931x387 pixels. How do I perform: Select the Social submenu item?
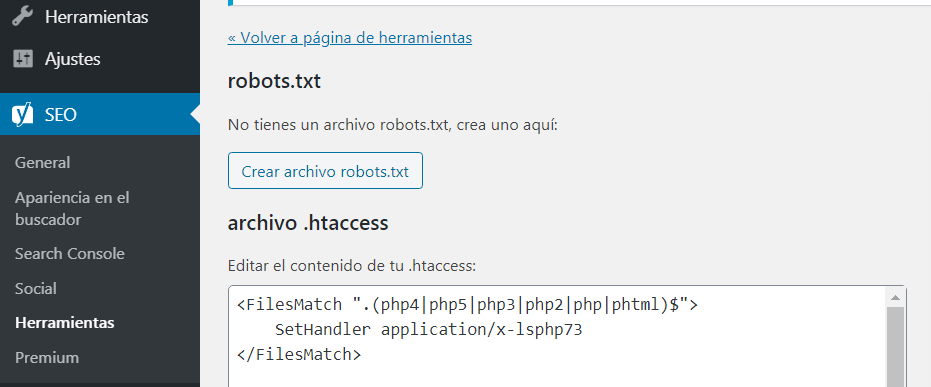(x=36, y=288)
